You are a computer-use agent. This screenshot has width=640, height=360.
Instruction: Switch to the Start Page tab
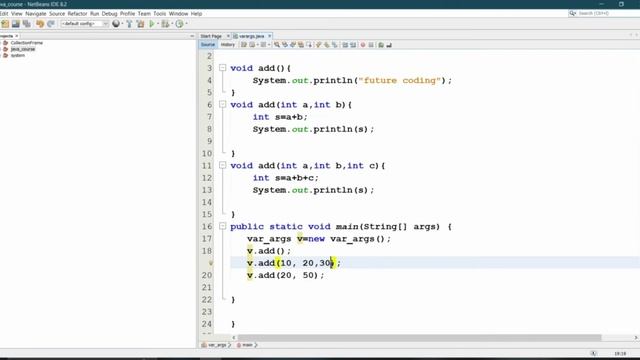(211, 36)
